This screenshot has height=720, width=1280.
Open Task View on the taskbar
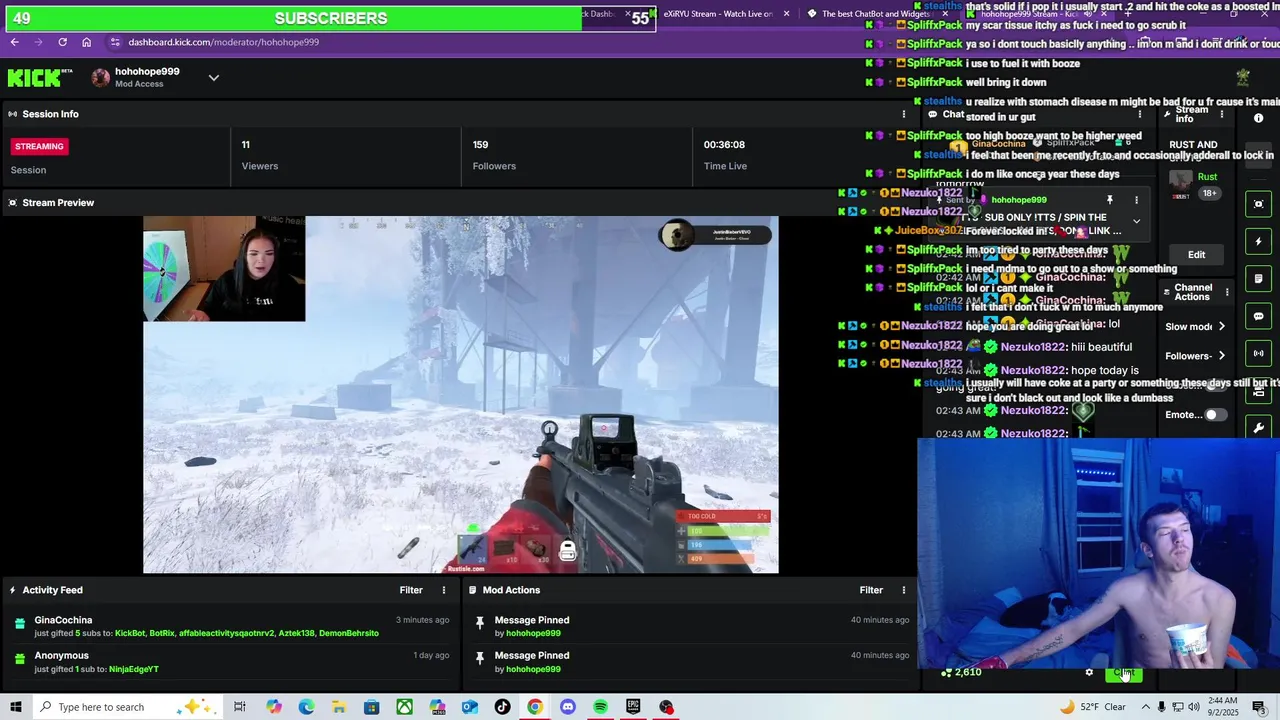tap(240, 707)
